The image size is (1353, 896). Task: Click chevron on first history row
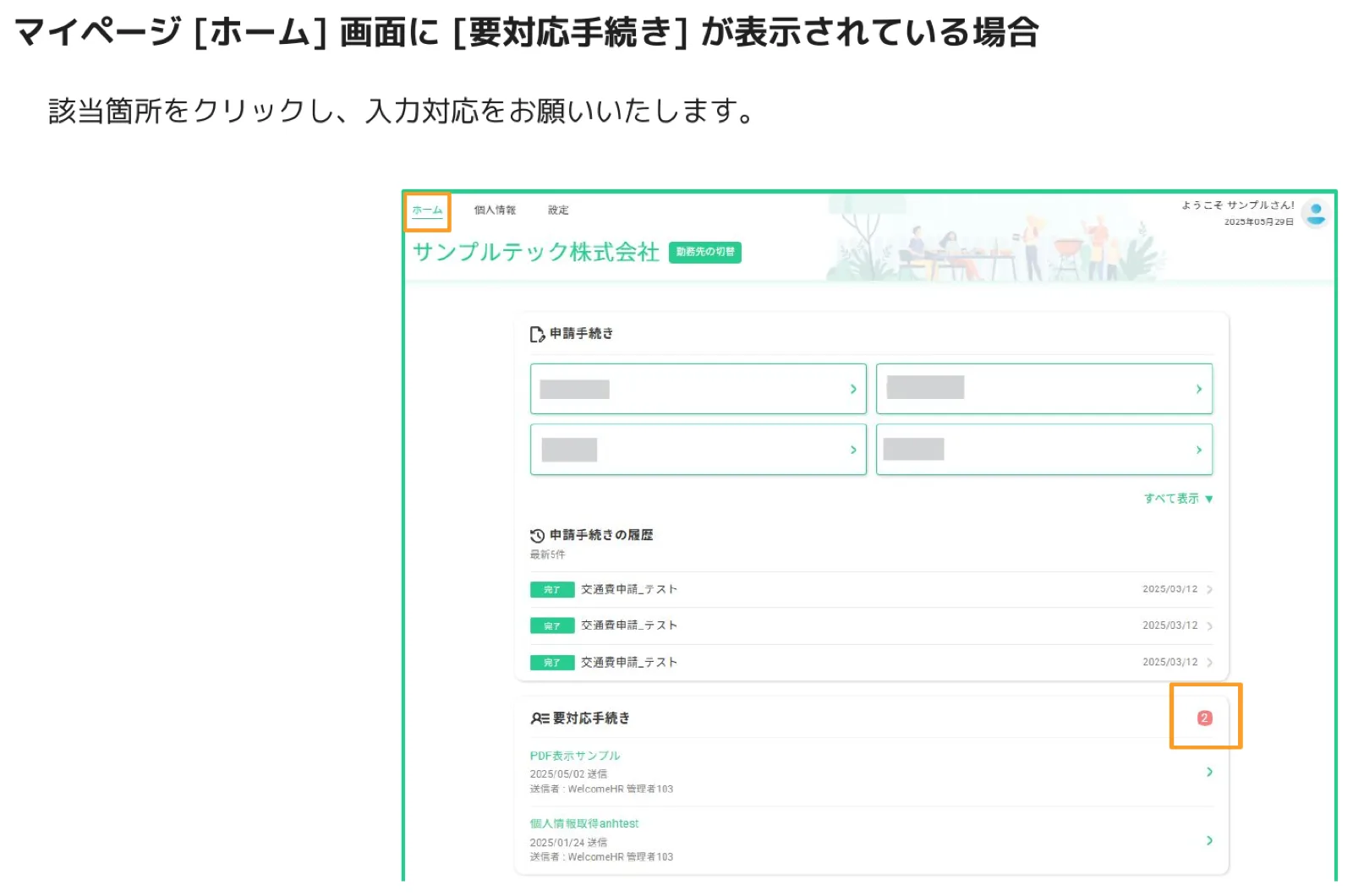pos(1209,590)
